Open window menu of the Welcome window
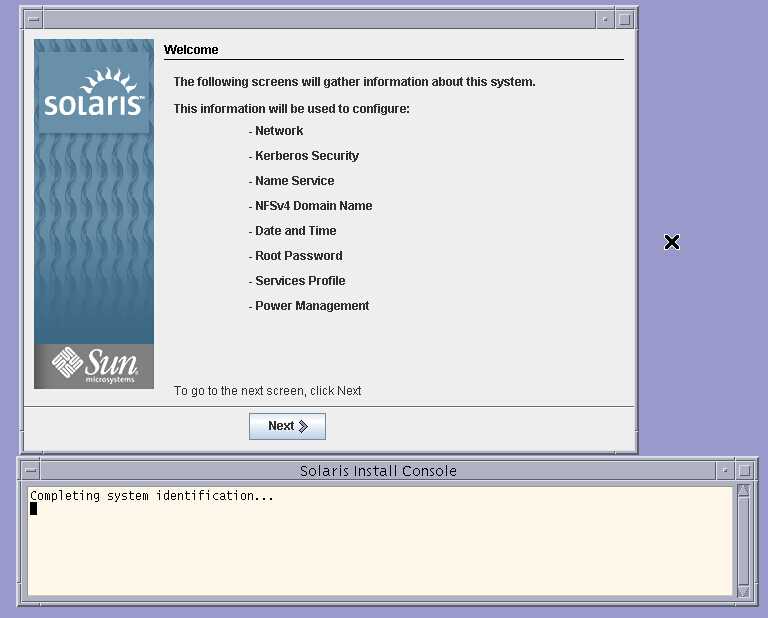This screenshot has width=768, height=618. click(34, 20)
